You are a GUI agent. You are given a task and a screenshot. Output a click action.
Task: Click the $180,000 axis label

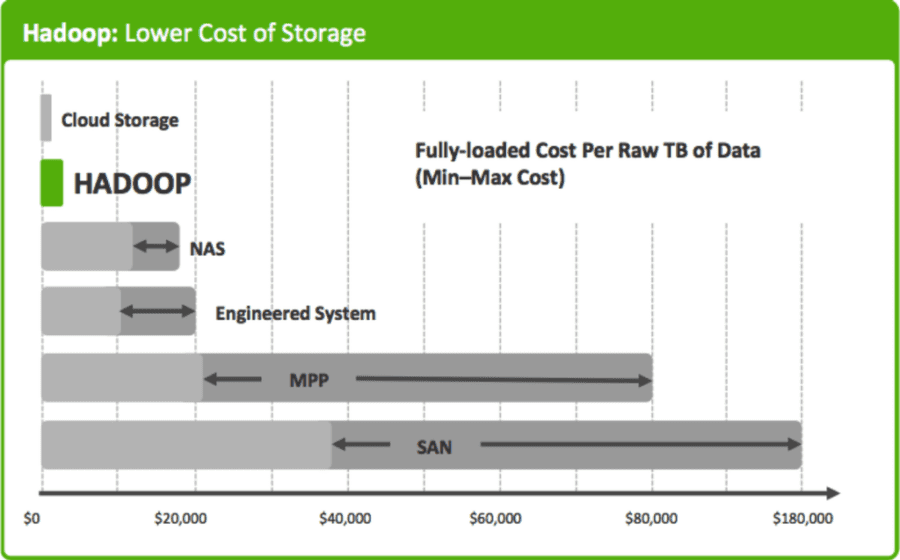click(802, 519)
